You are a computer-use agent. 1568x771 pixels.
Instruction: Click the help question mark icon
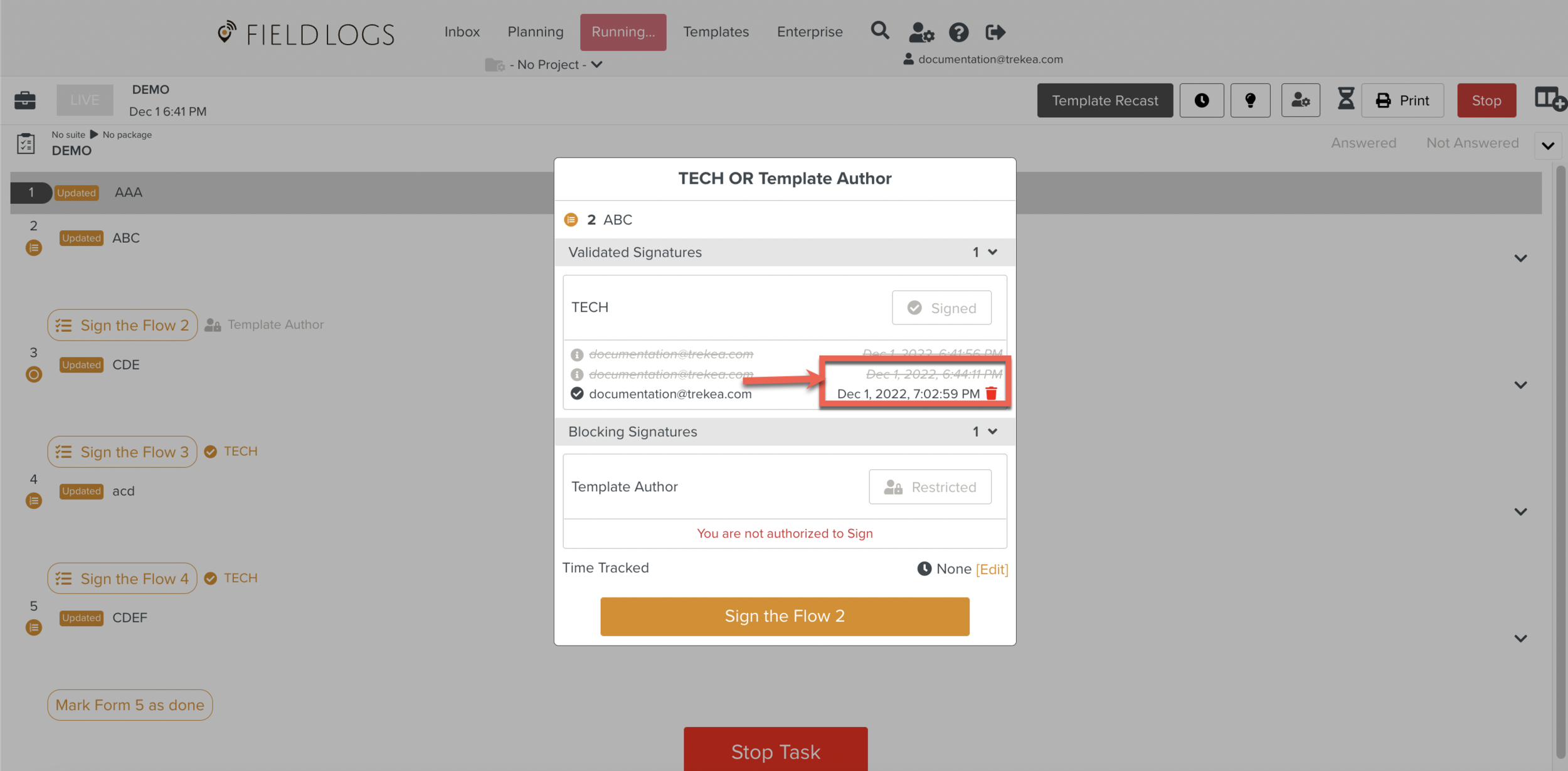click(958, 32)
